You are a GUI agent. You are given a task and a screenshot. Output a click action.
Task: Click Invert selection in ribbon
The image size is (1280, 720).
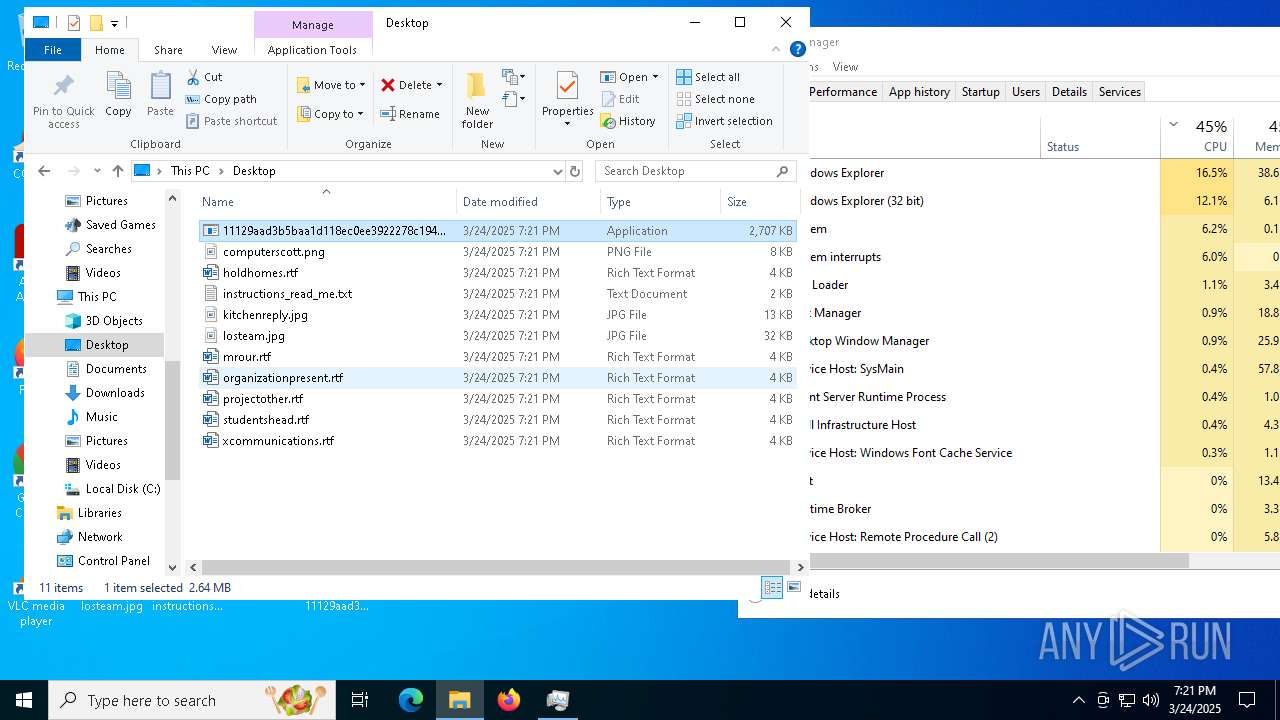[724, 121]
